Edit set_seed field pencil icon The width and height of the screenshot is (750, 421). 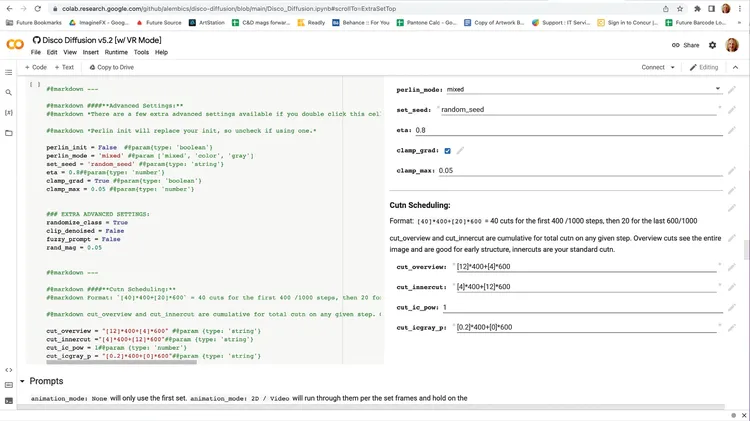[x=732, y=110]
